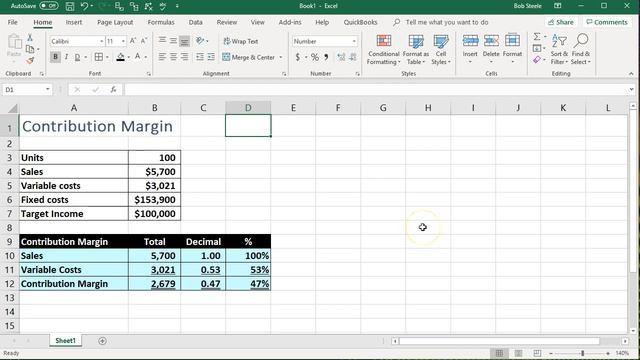This screenshot has width=640, height=360.
Task: Adjust the zoom slider handle
Action: click(x=582, y=353)
